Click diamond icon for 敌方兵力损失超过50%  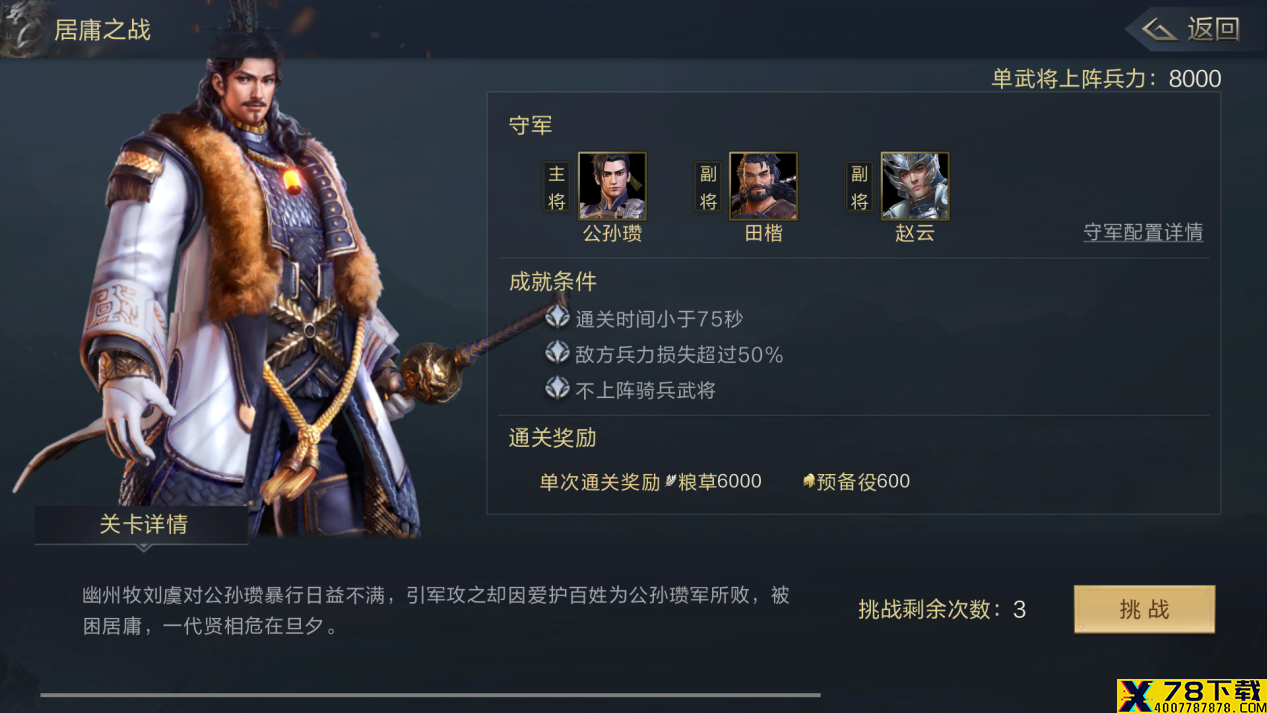557,353
